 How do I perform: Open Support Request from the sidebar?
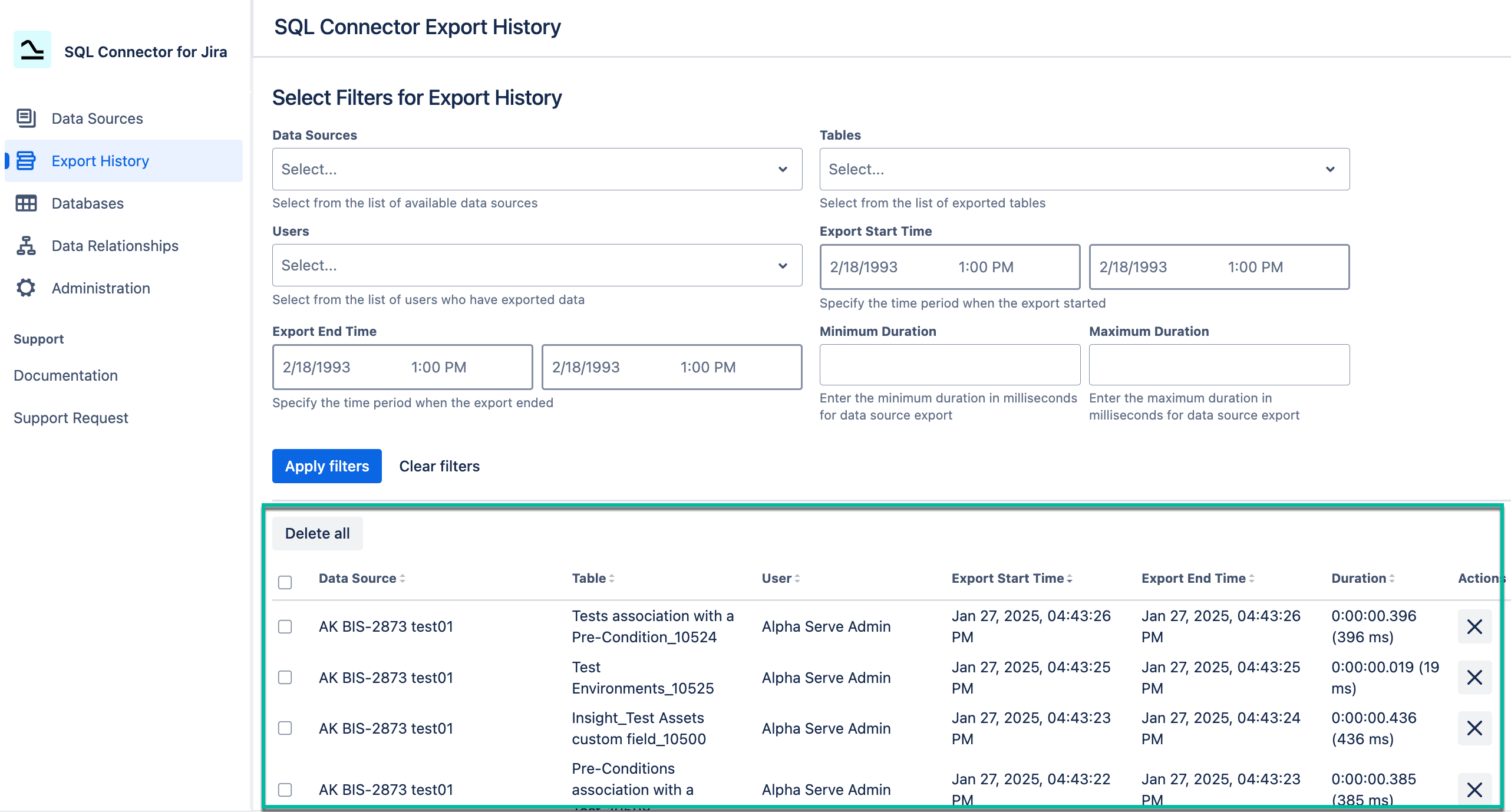(x=71, y=418)
